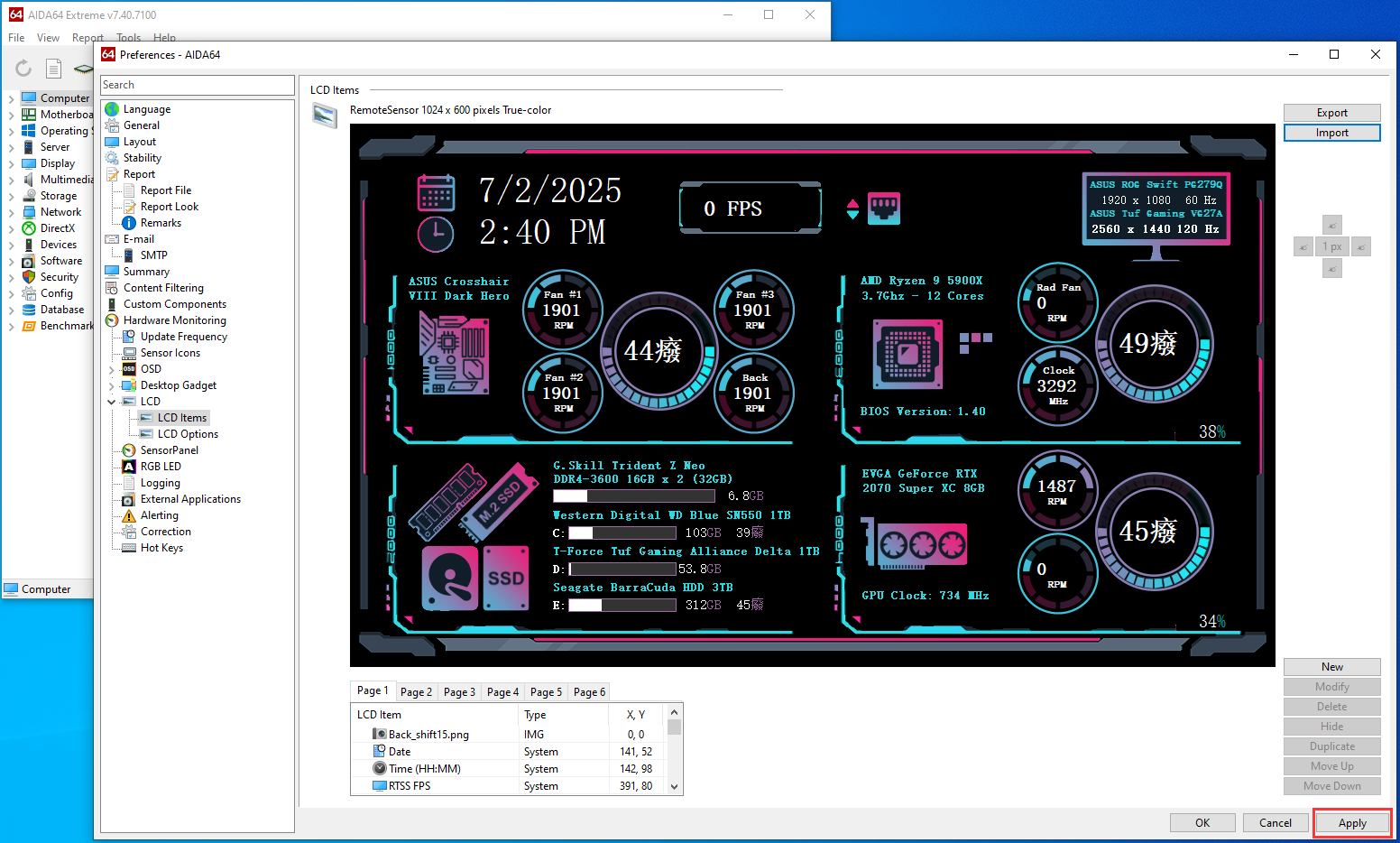The height and width of the screenshot is (843, 1400).
Task: Select the Language globe icon
Action: click(x=112, y=109)
